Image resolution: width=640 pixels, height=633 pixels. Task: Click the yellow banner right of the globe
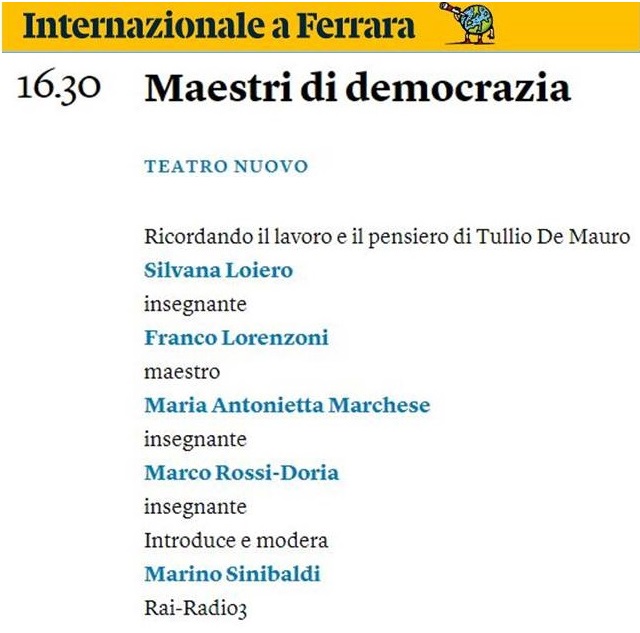(x=567, y=26)
